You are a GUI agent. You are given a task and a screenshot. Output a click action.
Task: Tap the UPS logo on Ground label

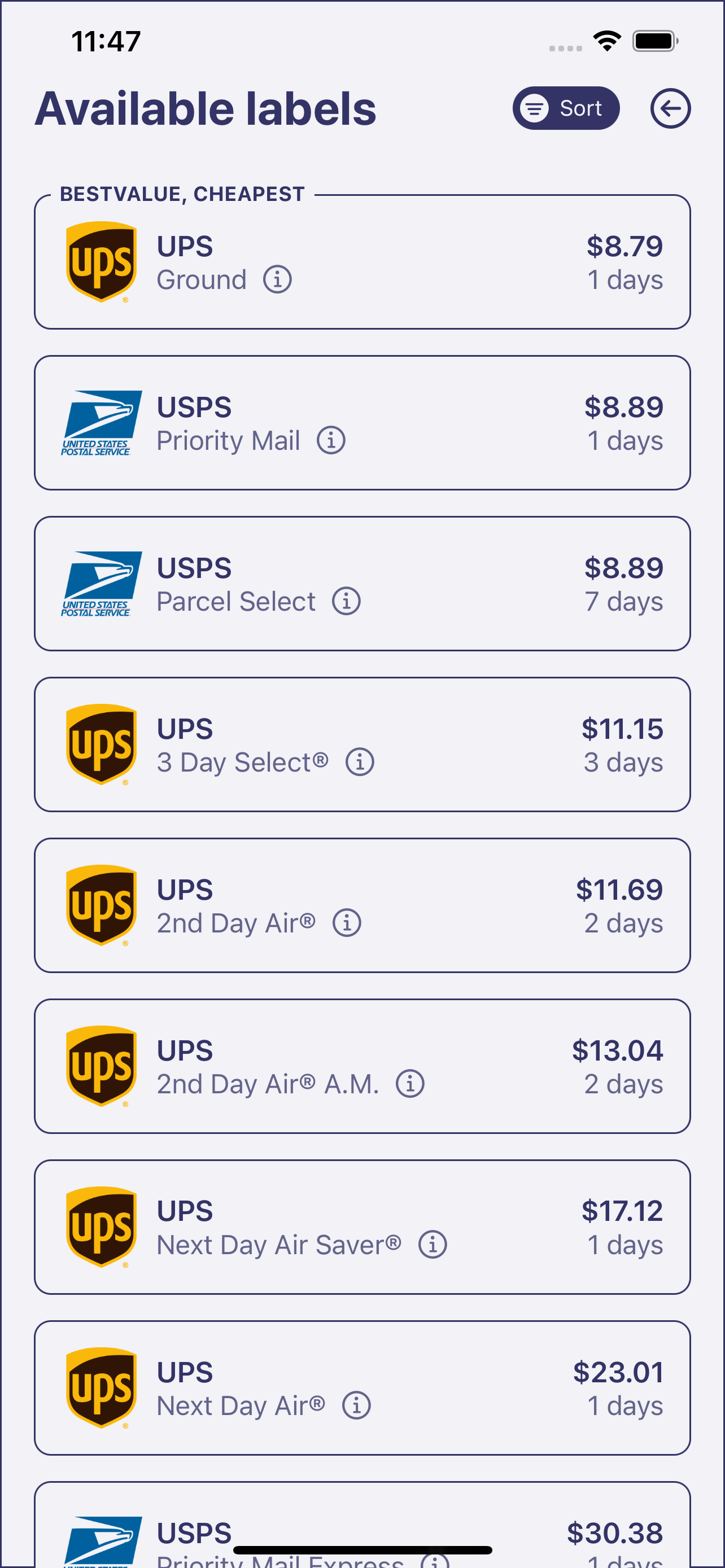pos(101,262)
